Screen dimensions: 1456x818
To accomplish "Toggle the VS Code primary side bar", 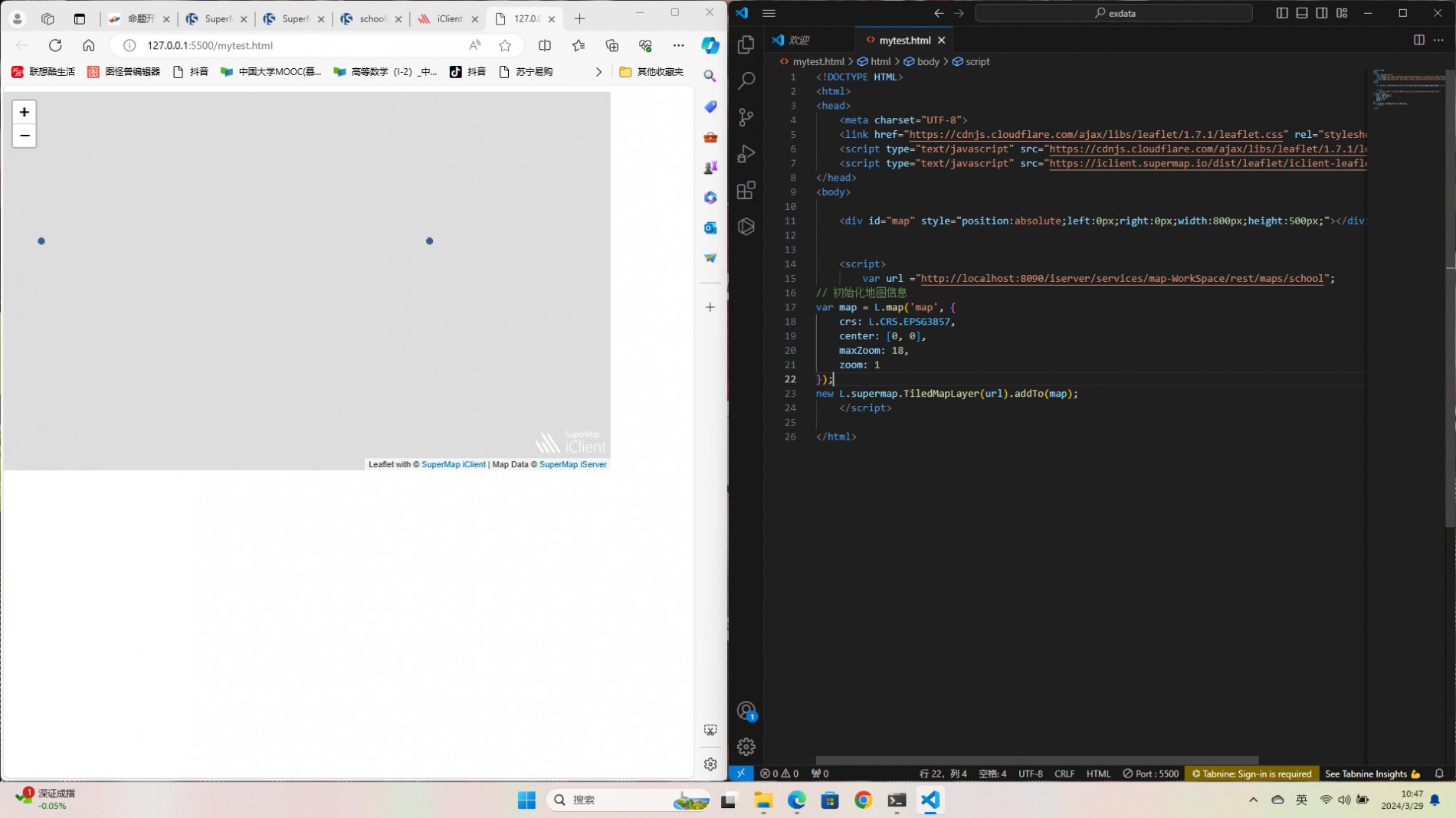I will pos(1282,13).
